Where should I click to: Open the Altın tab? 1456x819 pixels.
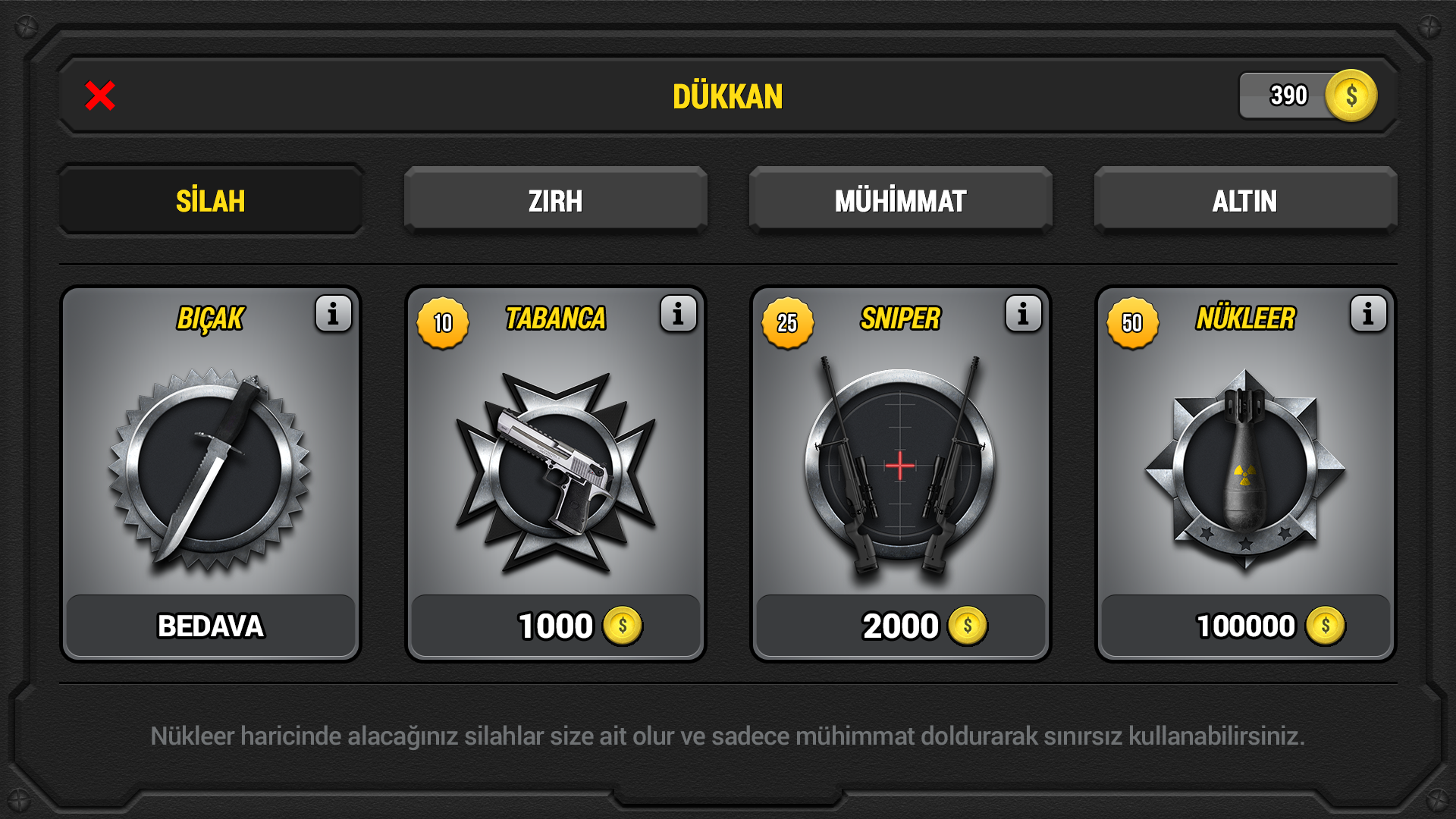[x=1246, y=200]
